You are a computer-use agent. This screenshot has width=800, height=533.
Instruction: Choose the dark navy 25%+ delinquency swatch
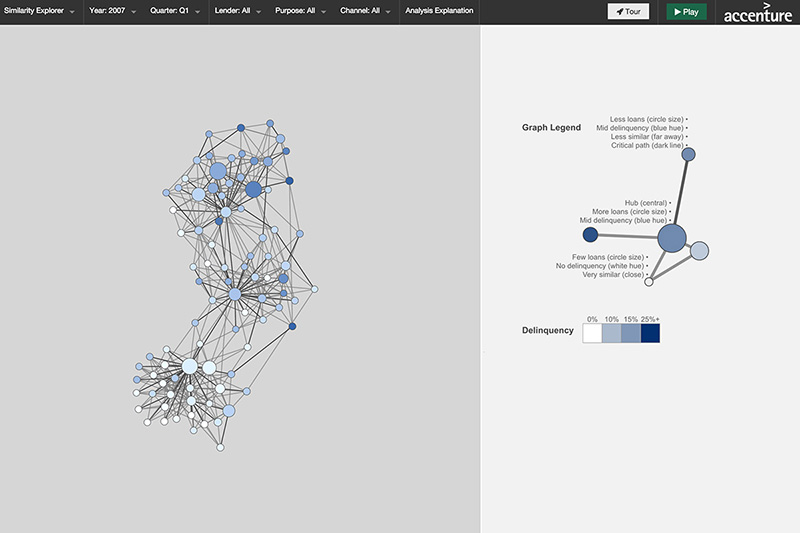pyautogui.click(x=650, y=333)
